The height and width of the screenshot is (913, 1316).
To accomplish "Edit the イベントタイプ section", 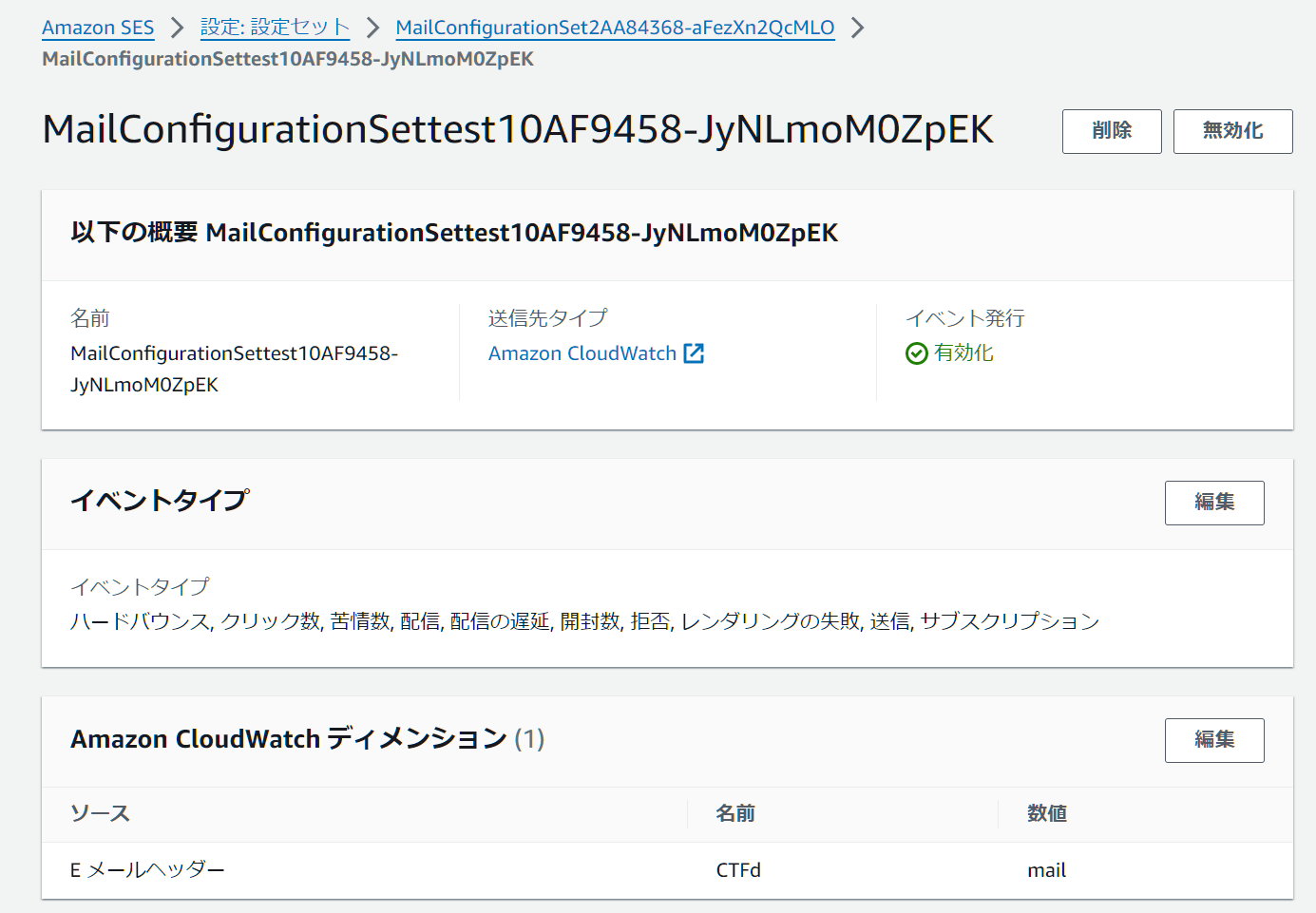I will click(1214, 503).
